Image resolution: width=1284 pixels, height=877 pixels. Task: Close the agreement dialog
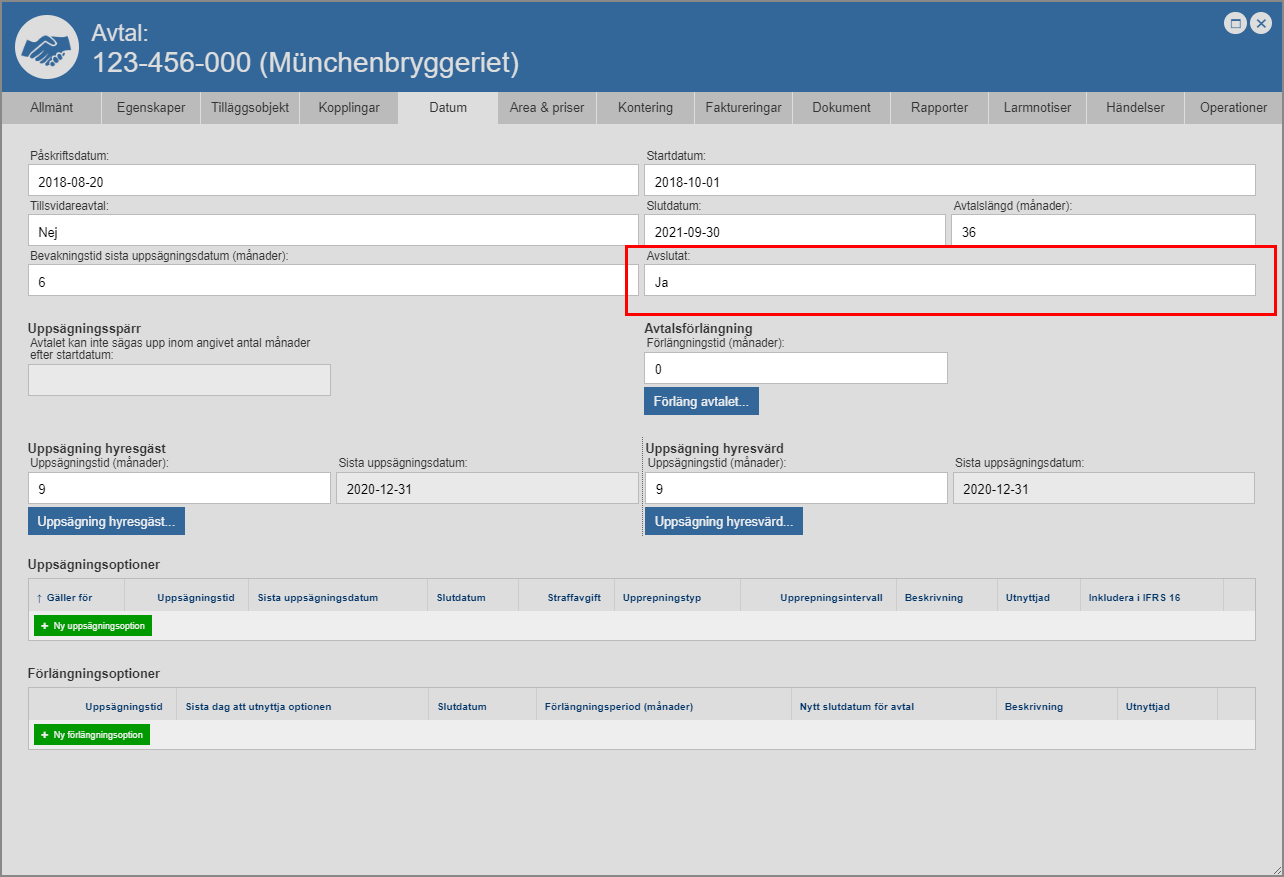1261,23
